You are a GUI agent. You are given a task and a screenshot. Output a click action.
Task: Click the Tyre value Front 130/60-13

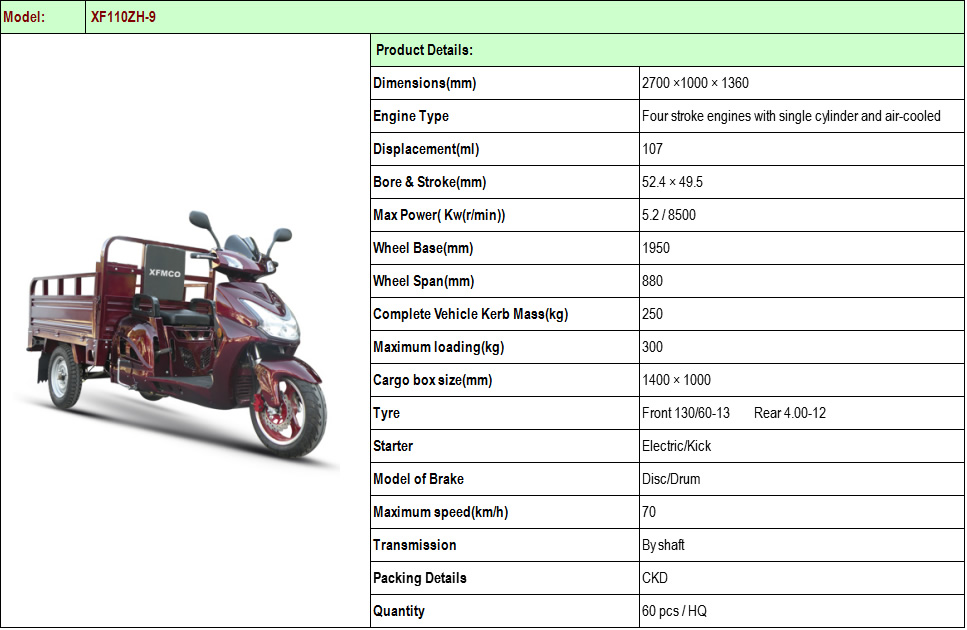point(686,413)
